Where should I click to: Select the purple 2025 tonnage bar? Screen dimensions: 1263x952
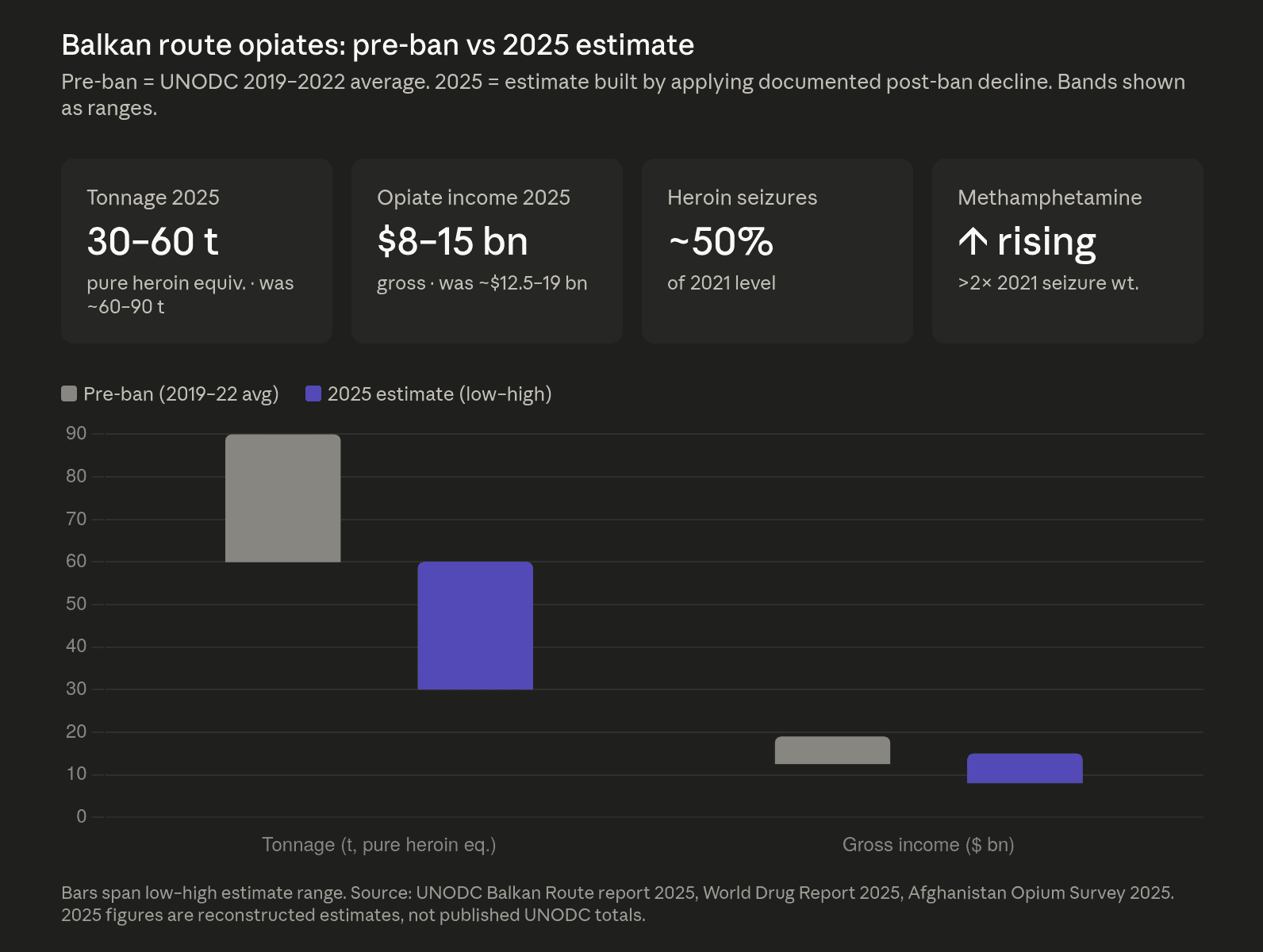click(x=475, y=625)
